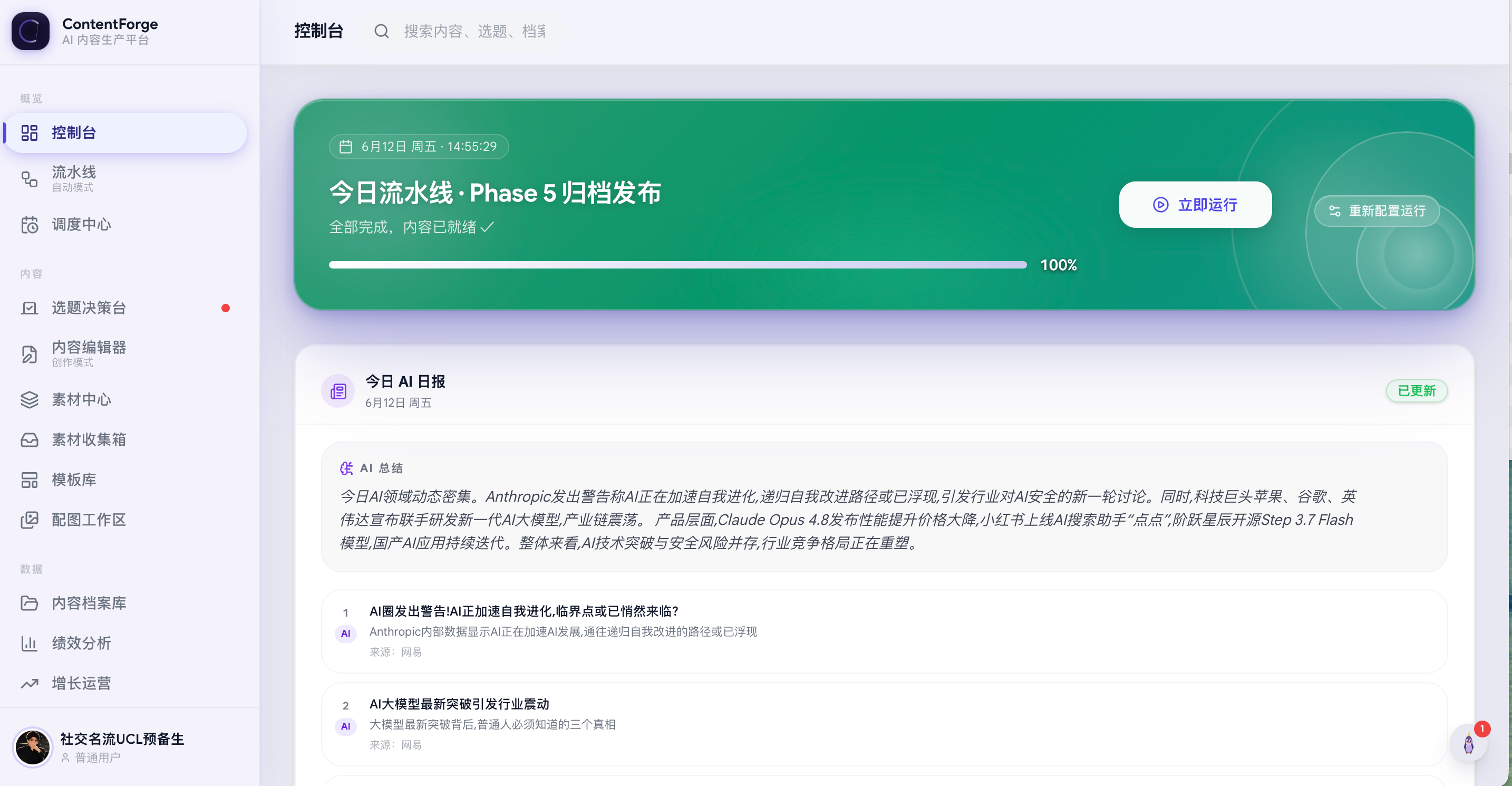Screen dimensions: 1512x786
Task: Click the calendar icon in date badge
Action: (x=346, y=146)
